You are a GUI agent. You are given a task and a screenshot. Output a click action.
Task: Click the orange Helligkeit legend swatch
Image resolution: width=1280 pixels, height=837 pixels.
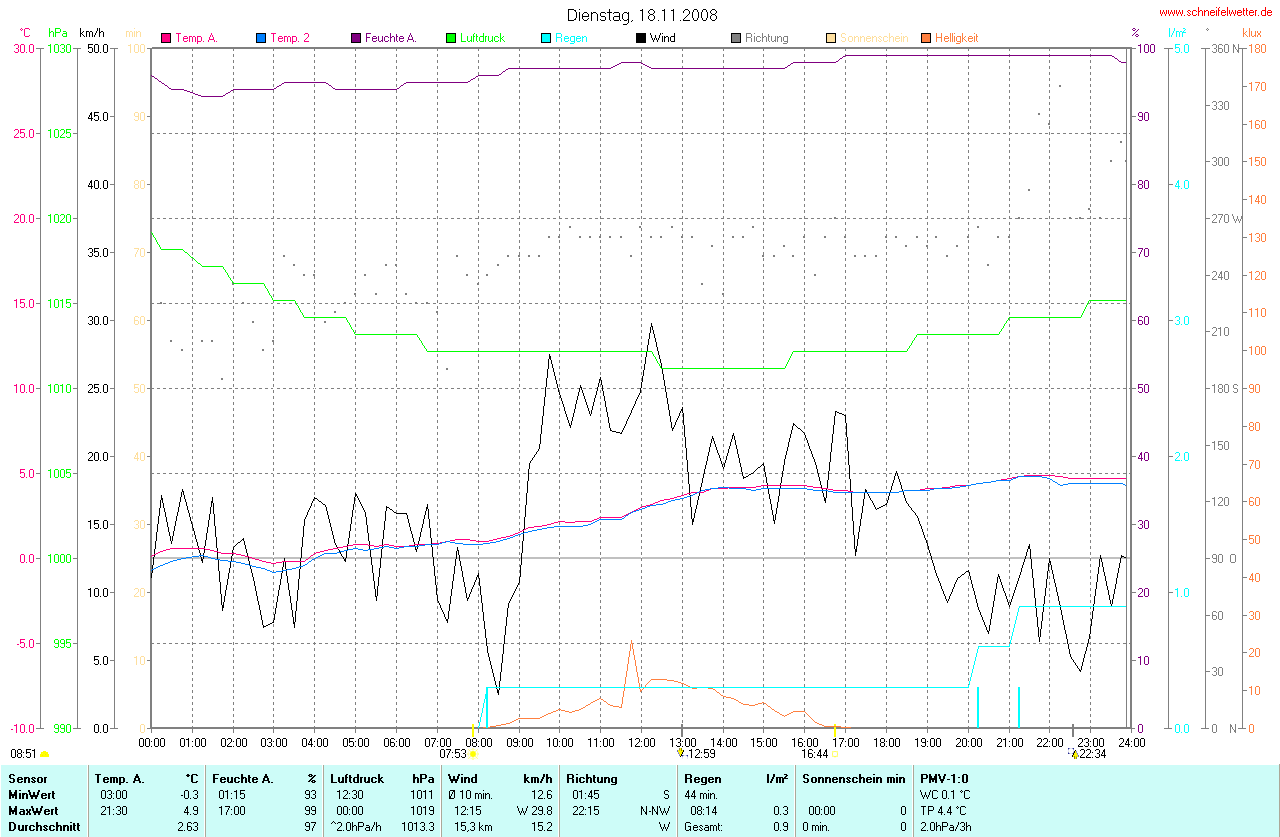[926, 38]
